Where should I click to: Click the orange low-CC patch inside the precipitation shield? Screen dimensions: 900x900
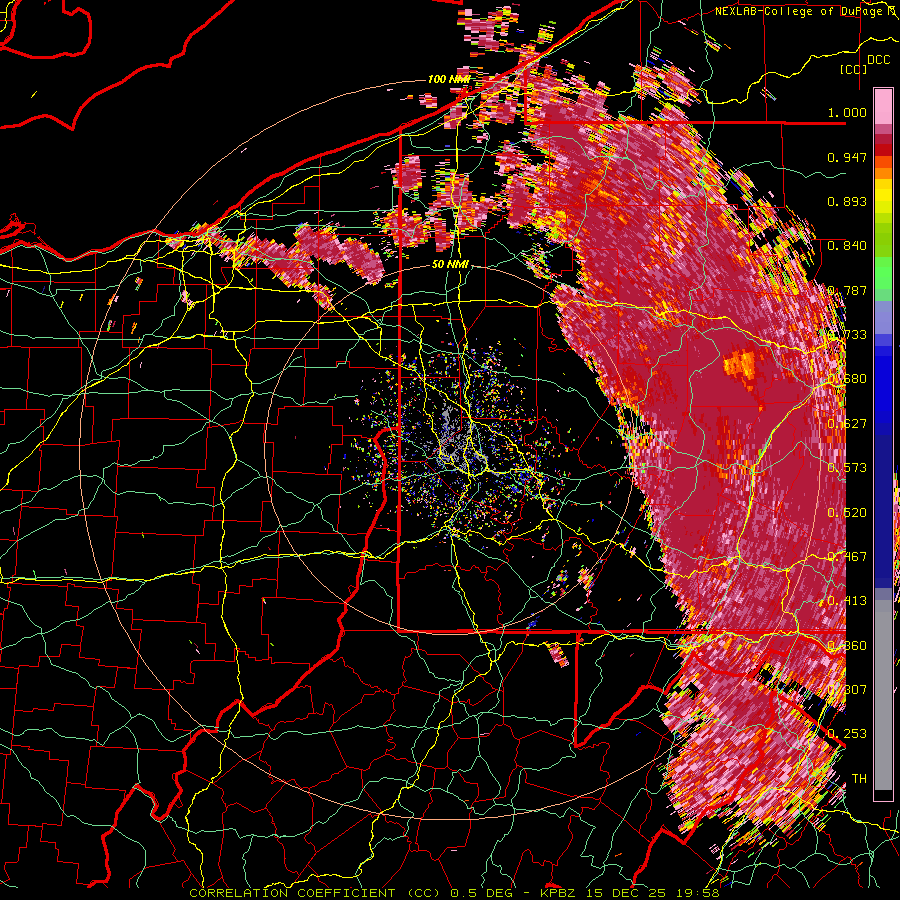[x=740, y=364]
